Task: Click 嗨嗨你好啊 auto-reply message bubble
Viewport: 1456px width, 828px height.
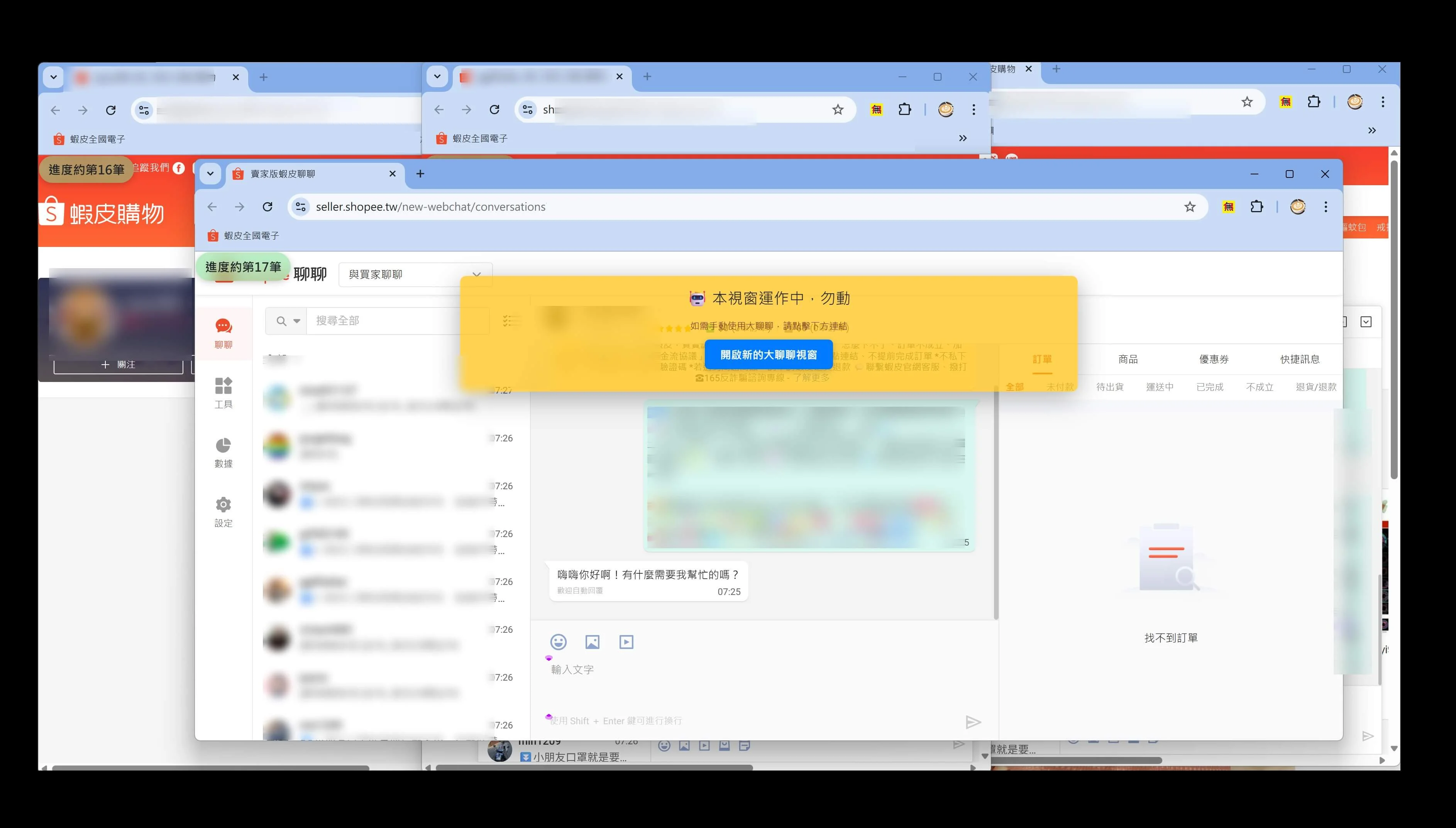Action: coord(648,581)
